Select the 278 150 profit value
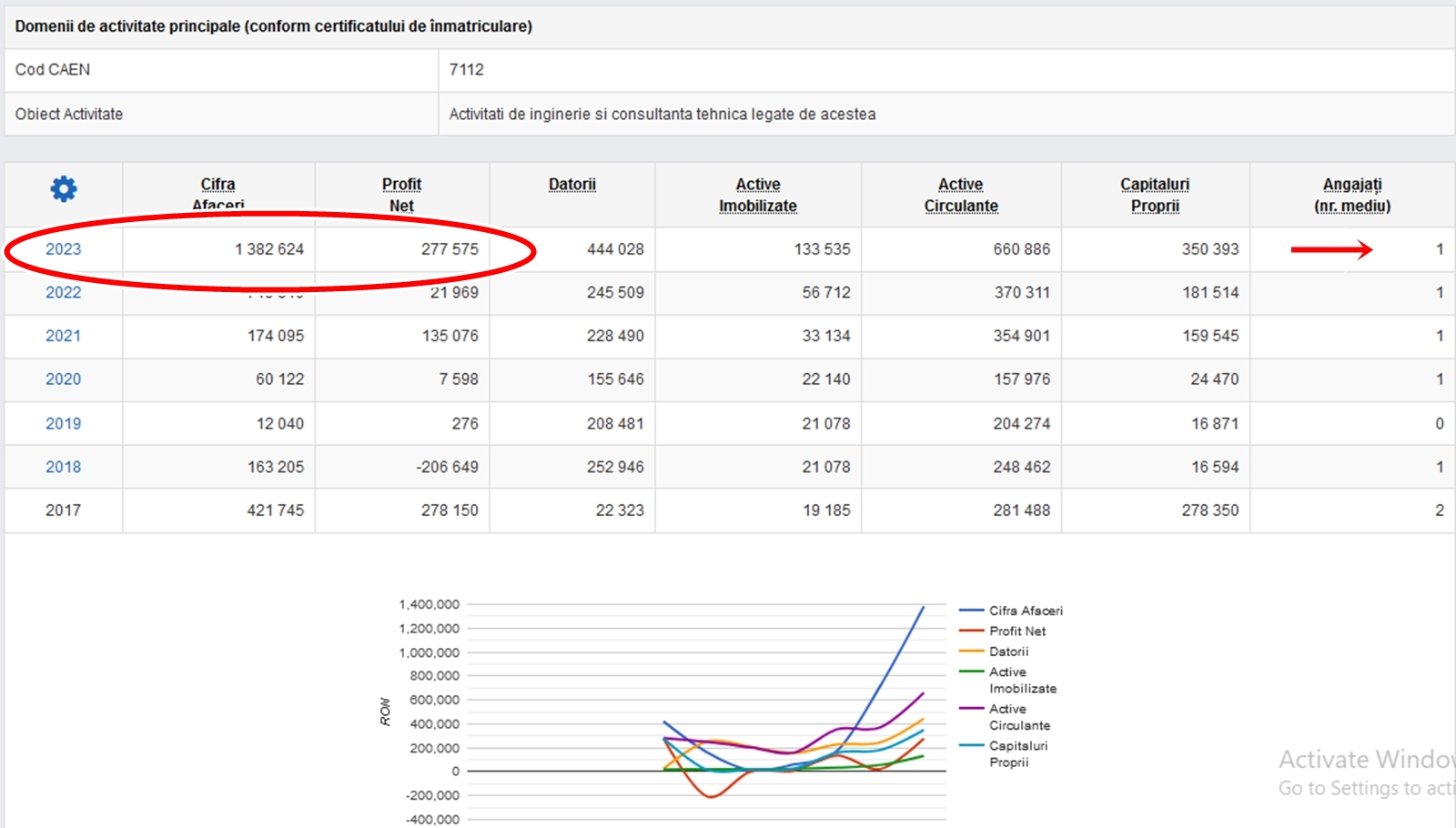 pyautogui.click(x=450, y=510)
